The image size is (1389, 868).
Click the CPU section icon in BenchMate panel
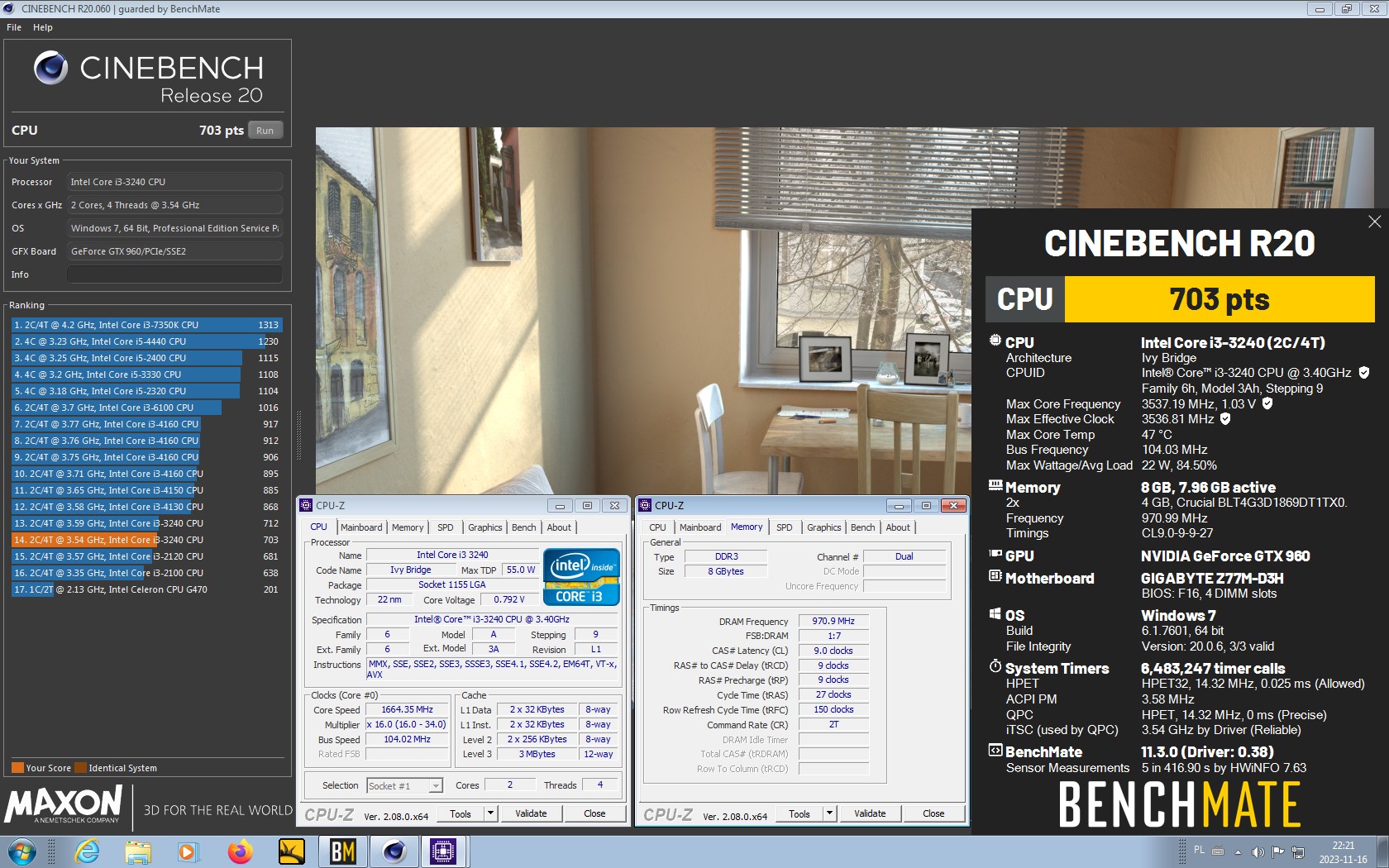tap(995, 341)
